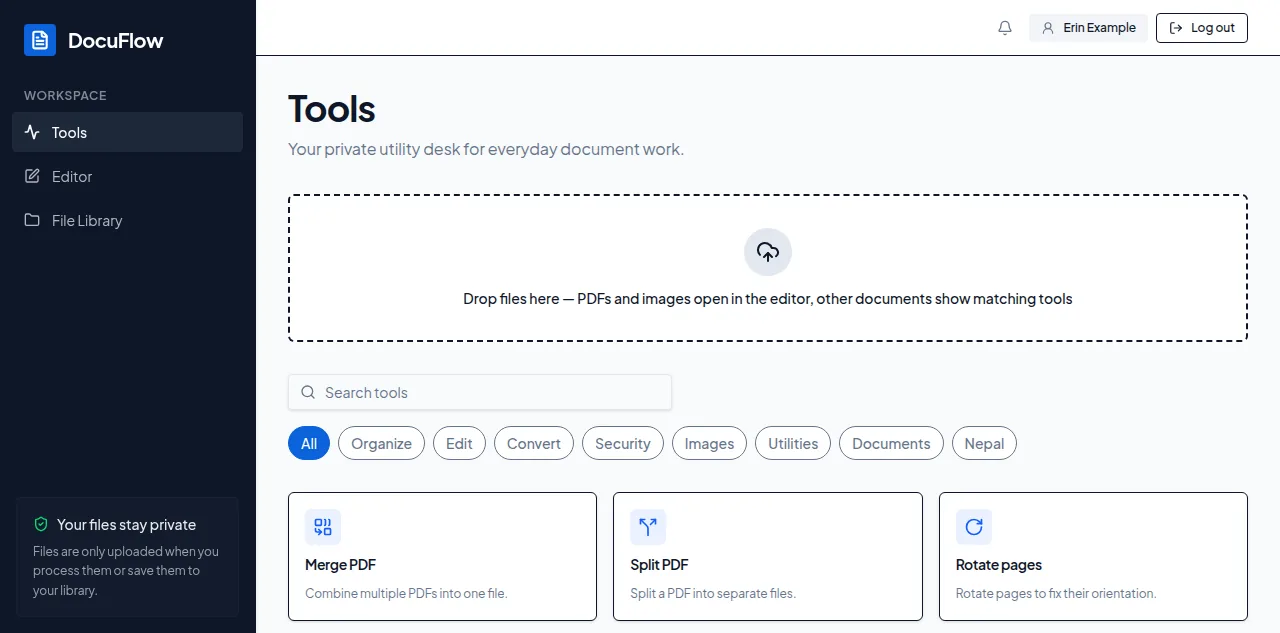Viewport: 1280px width, 633px height.
Task: Filter tools by Documents
Action: (x=891, y=443)
